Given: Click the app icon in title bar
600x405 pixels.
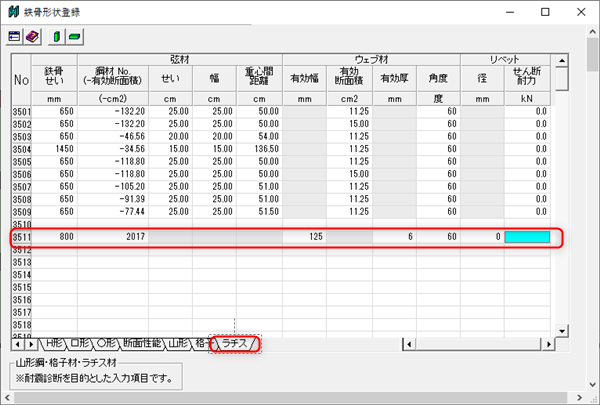Looking at the screenshot, I should click(12, 11).
